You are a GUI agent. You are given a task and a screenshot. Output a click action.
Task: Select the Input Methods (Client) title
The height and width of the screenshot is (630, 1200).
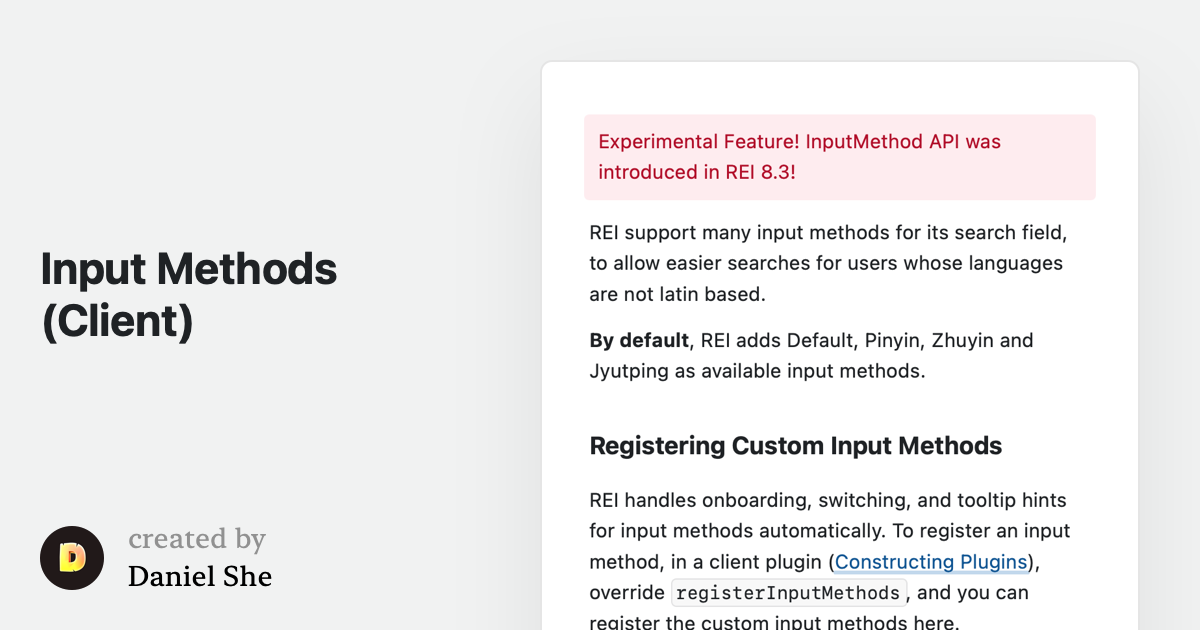189,295
